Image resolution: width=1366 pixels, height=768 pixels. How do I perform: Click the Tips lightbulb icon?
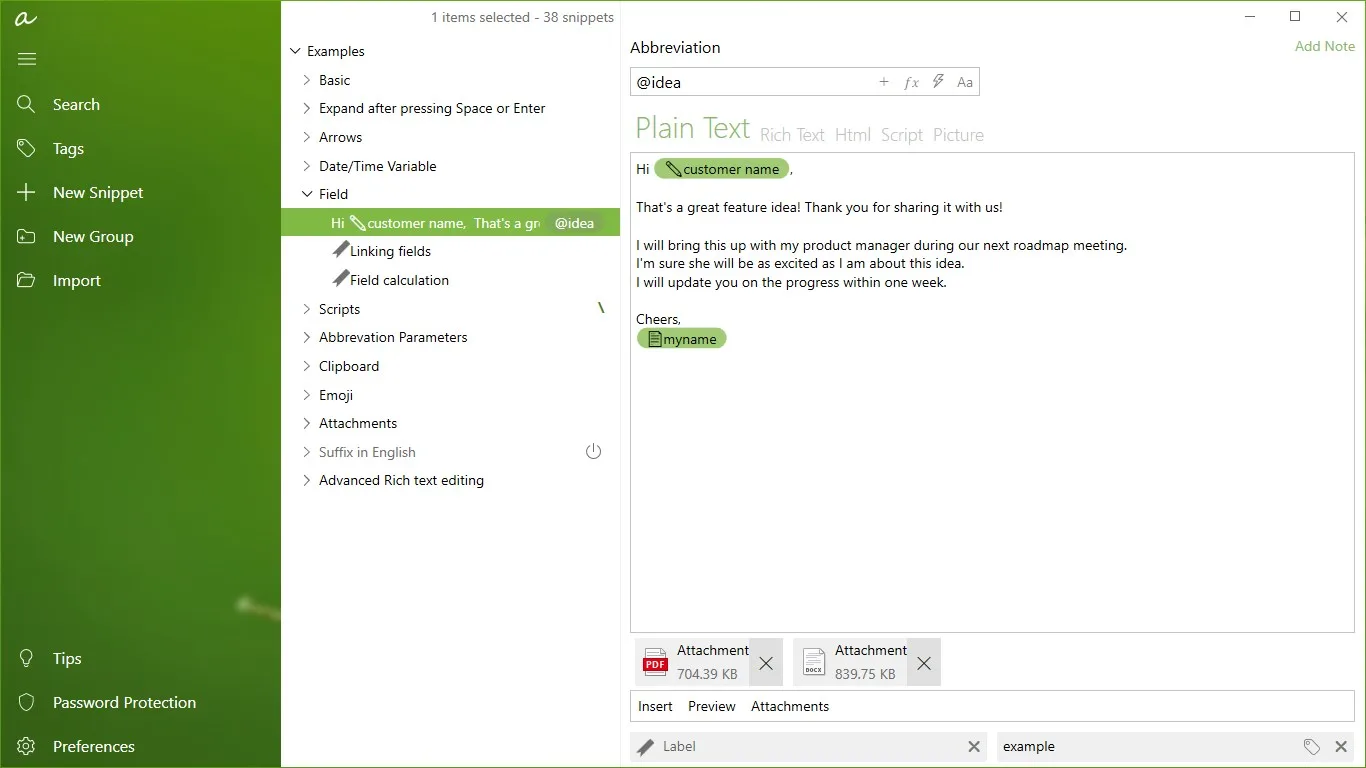tap(27, 658)
